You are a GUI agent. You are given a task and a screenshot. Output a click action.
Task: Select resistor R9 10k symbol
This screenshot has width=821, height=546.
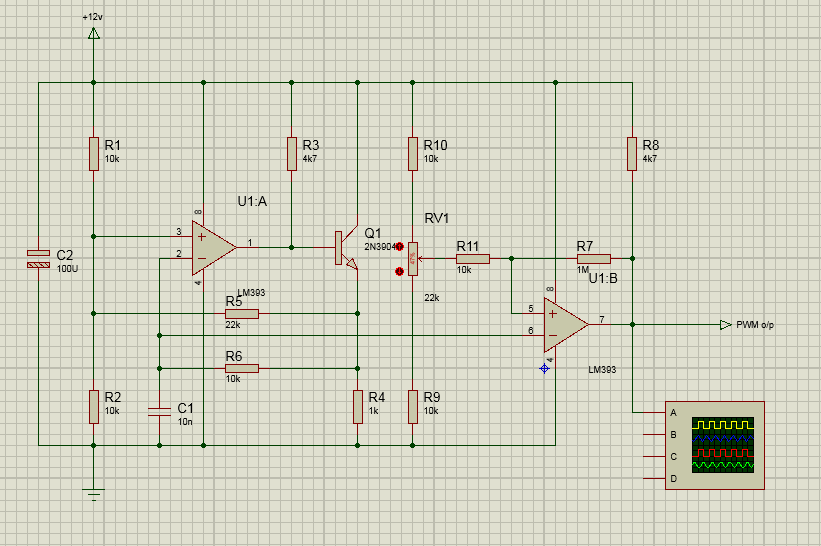pos(413,407)
